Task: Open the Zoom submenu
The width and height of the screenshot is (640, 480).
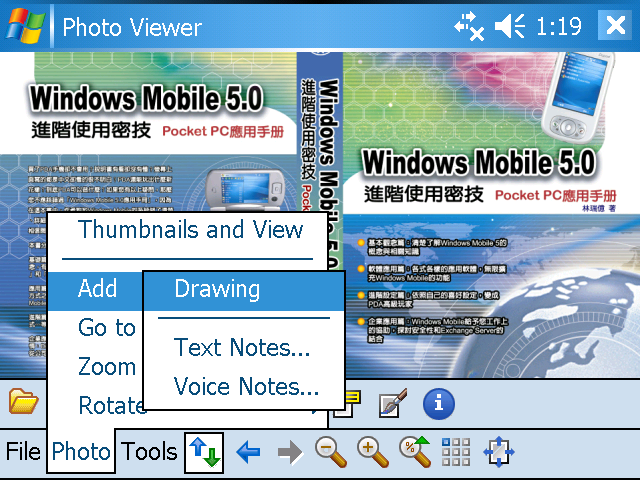Action: [x=96, y=367]
